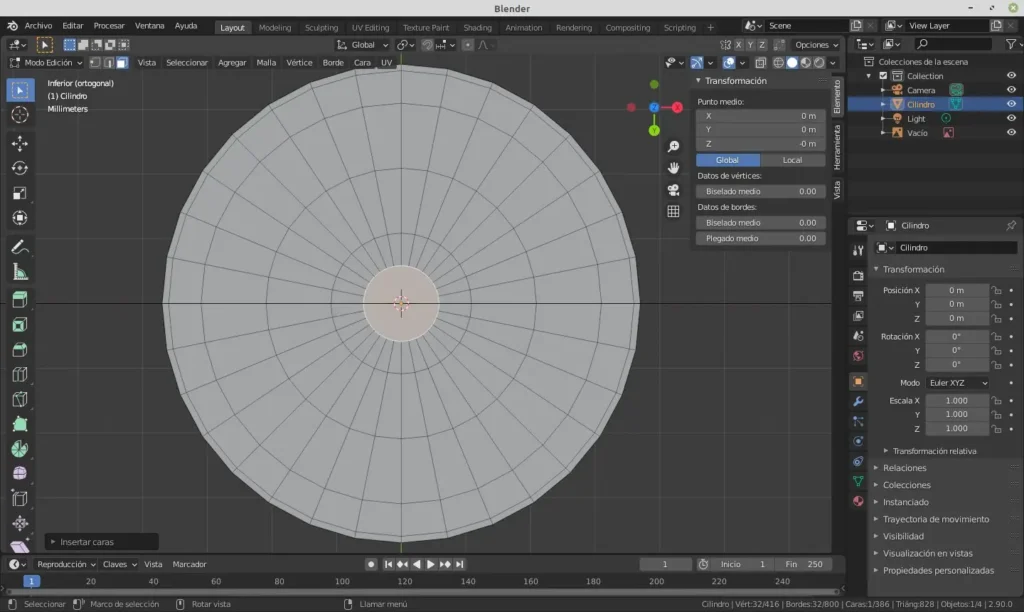Switch to the Modeling workspace tab

coord(274,27)
